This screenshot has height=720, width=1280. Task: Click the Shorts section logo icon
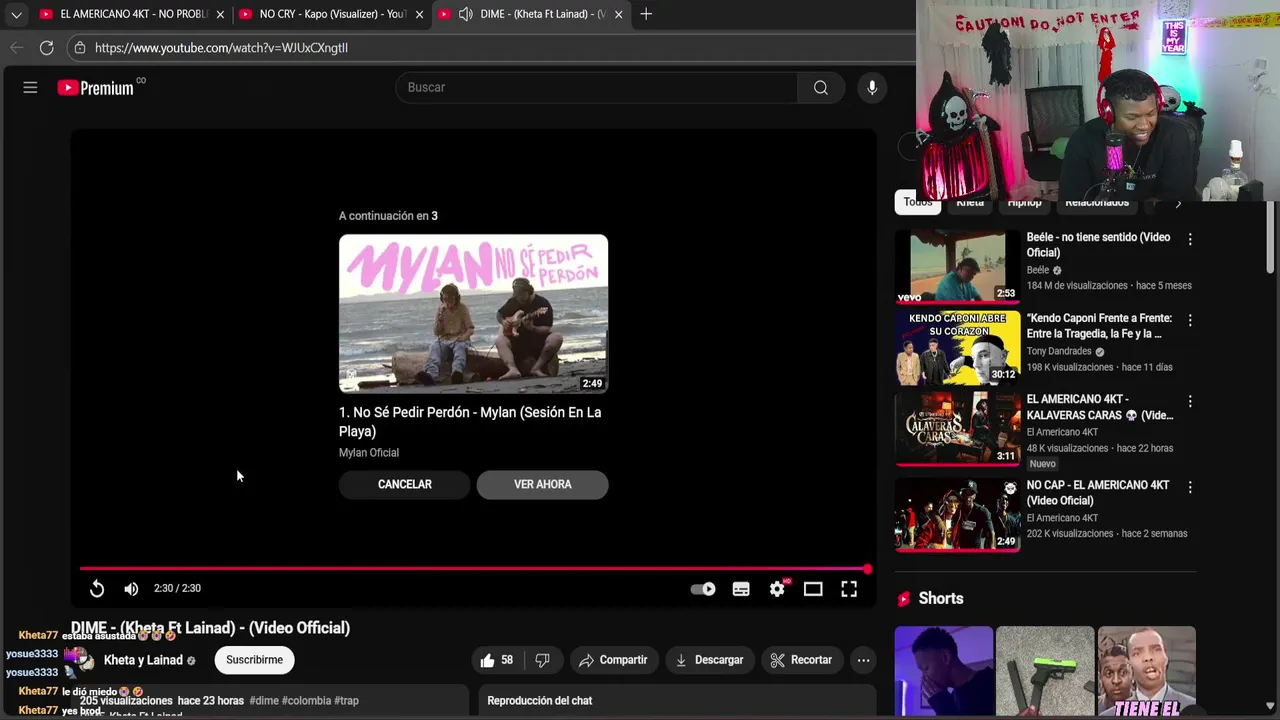click(904, 599)
